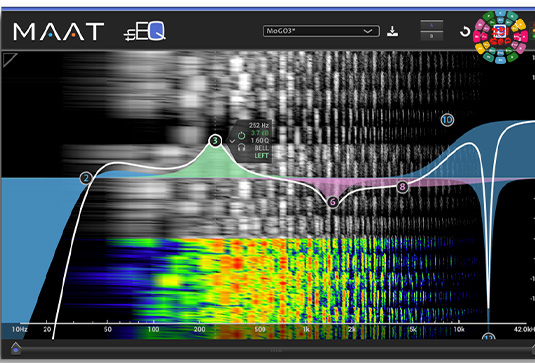Click the 1k frequency axis label
The width and height of the screenshot is (535, 363).
click(306, 330)
